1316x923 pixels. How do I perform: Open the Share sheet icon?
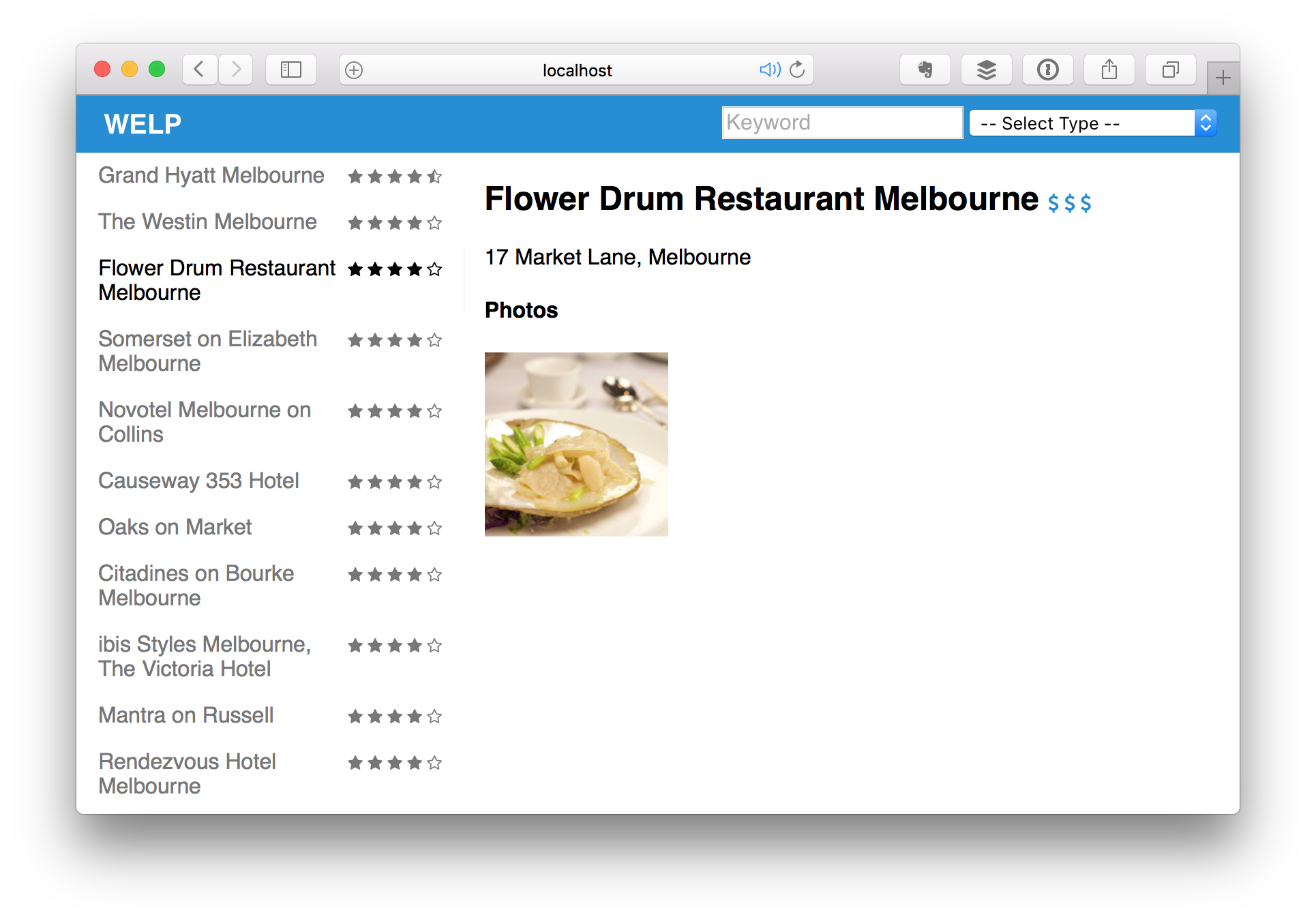click(1109, 70)
